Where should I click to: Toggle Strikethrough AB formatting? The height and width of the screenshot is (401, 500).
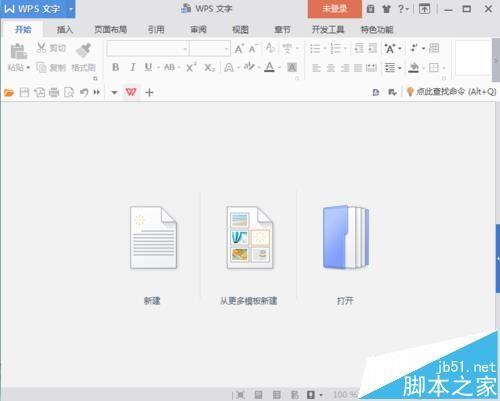[169, 67]
